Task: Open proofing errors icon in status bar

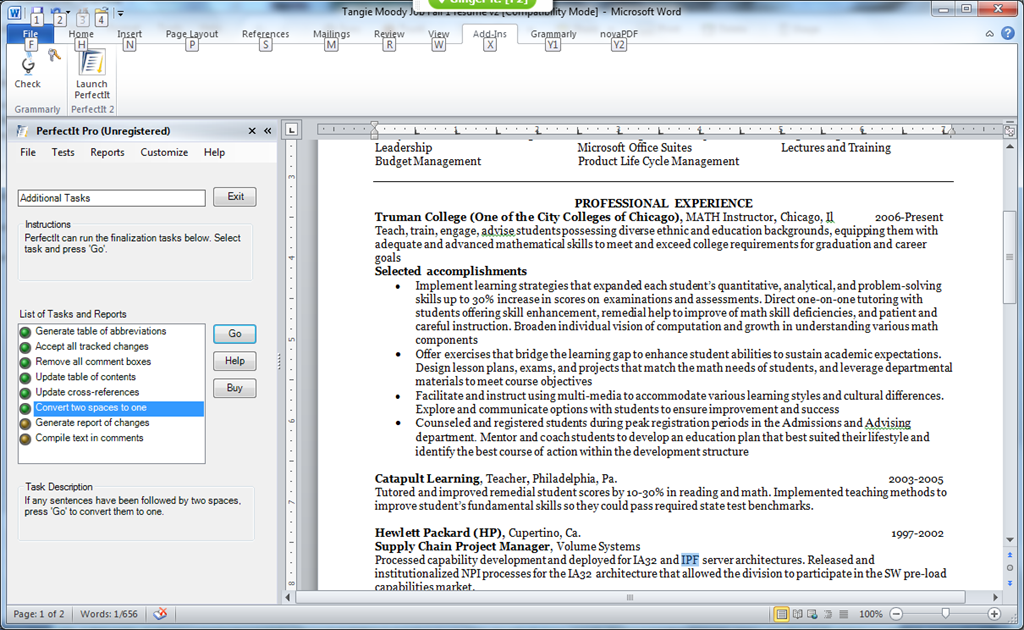Action: [x=160, y=614]
